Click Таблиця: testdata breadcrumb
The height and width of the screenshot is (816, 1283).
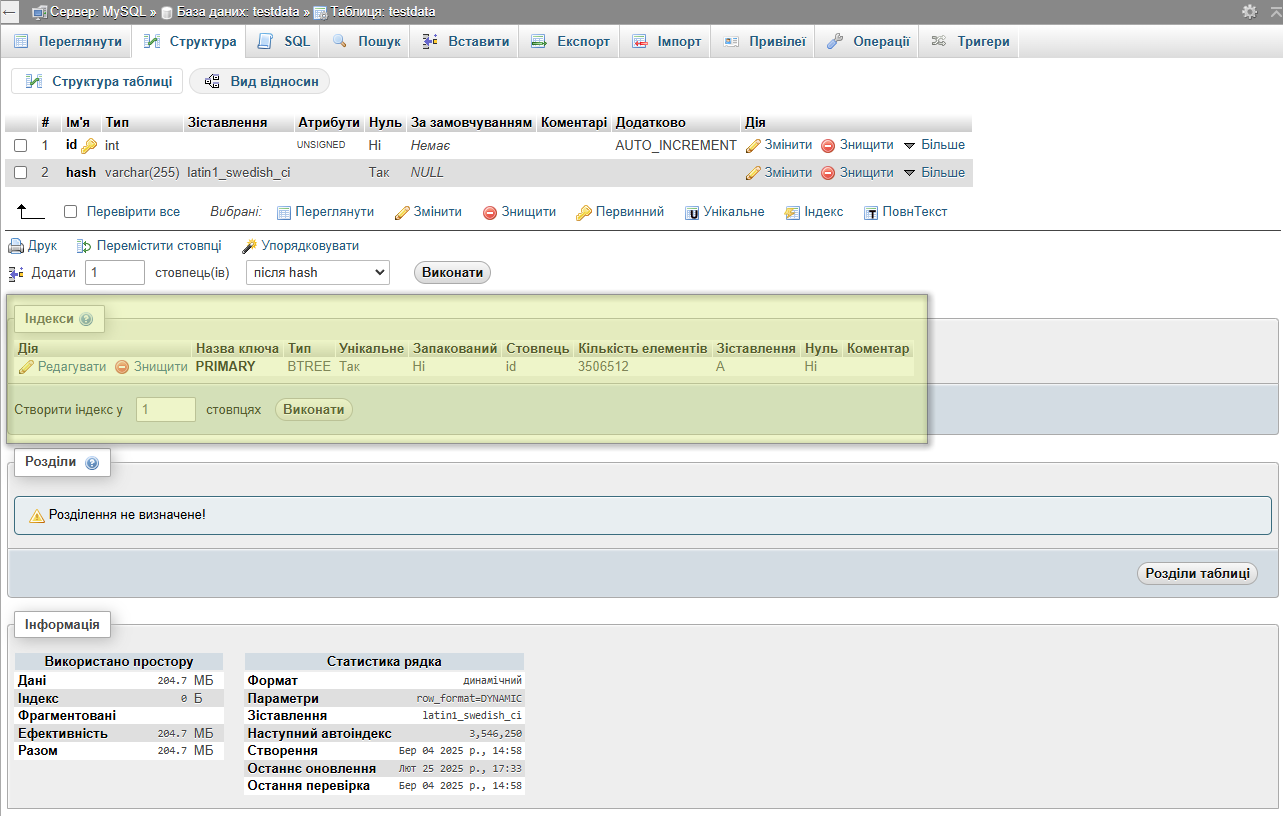[x=374, y=12]
